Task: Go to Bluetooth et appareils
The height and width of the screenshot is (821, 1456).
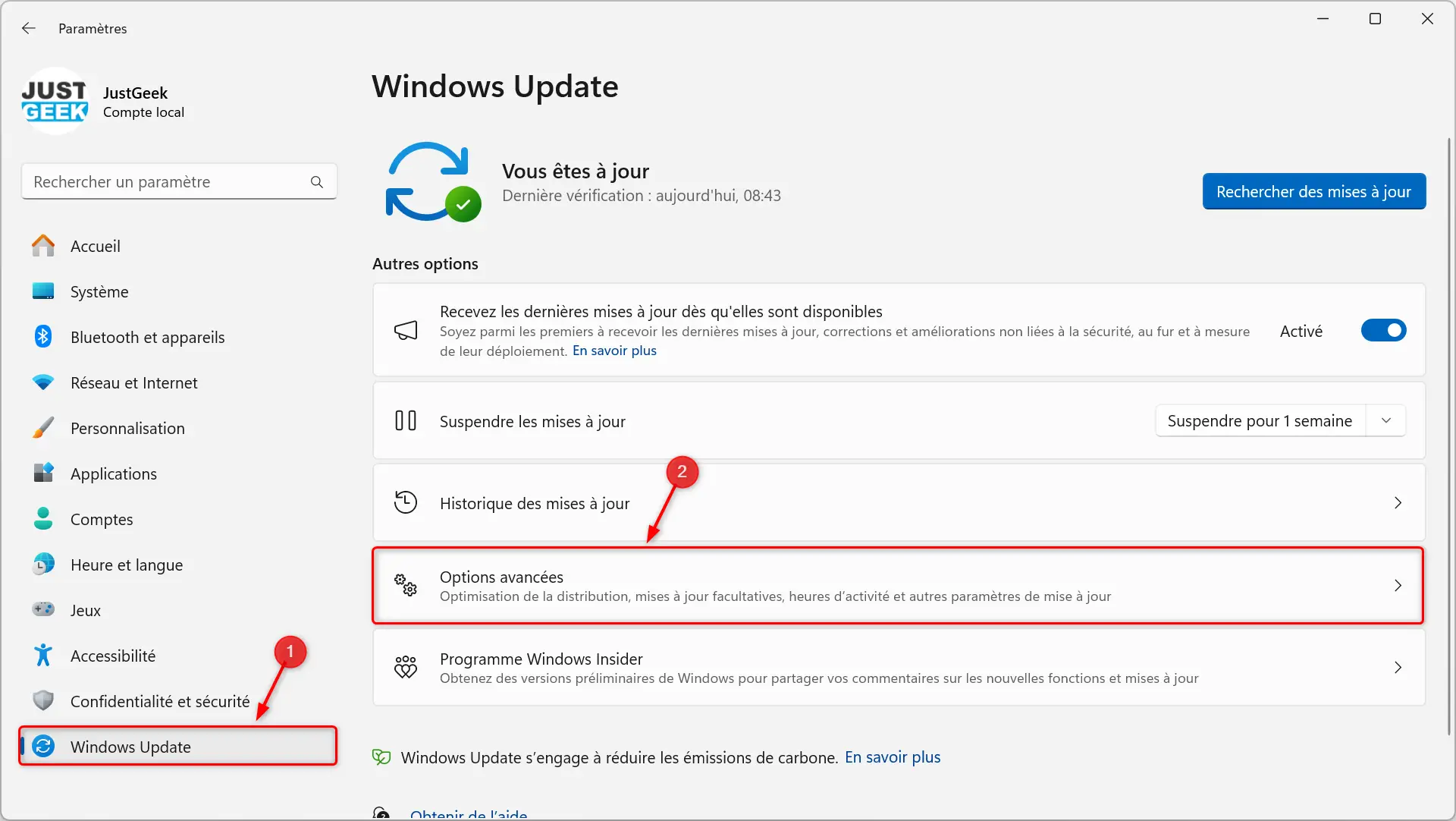Action: pos(179,337)
